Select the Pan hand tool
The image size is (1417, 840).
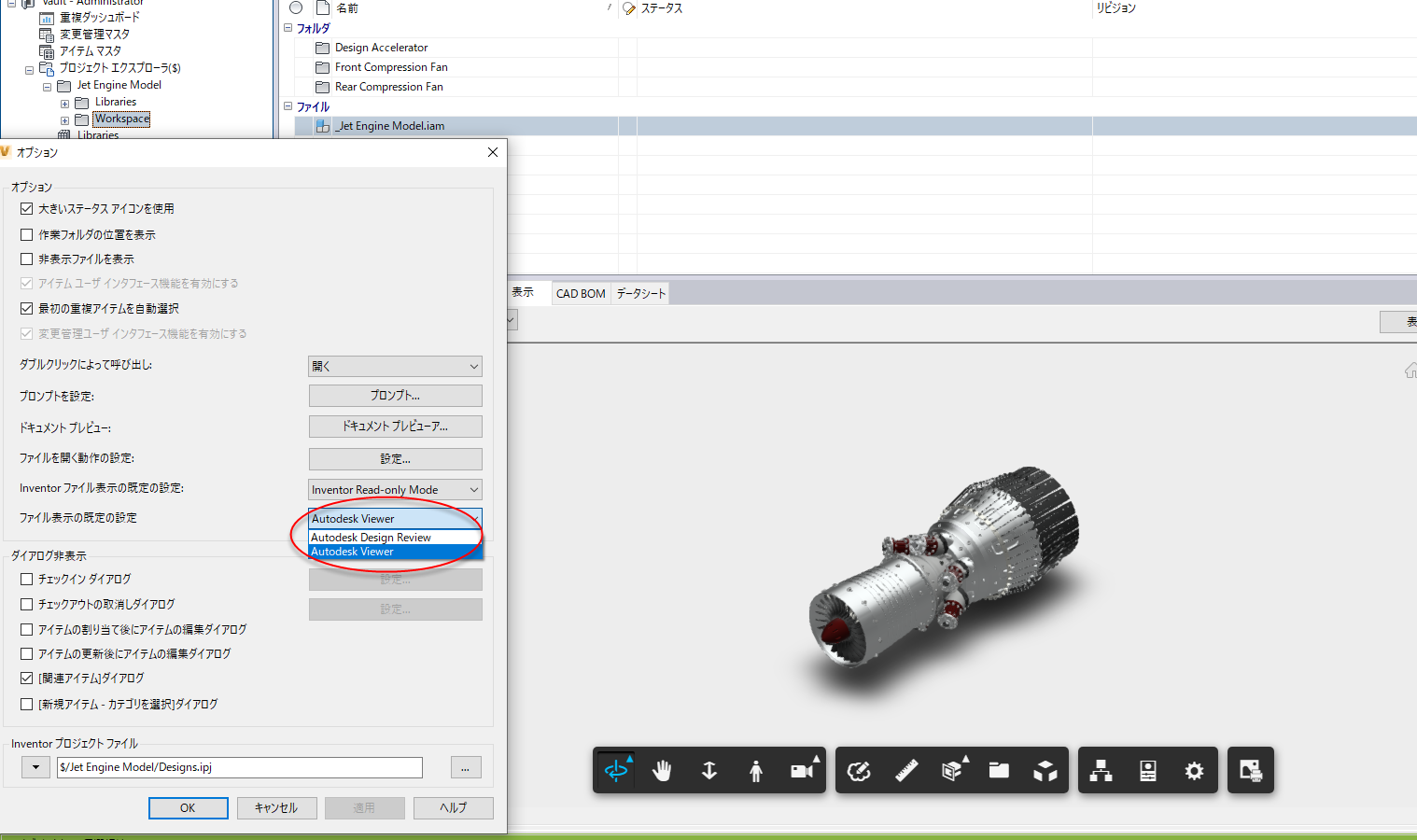click(x=663, y=771)
